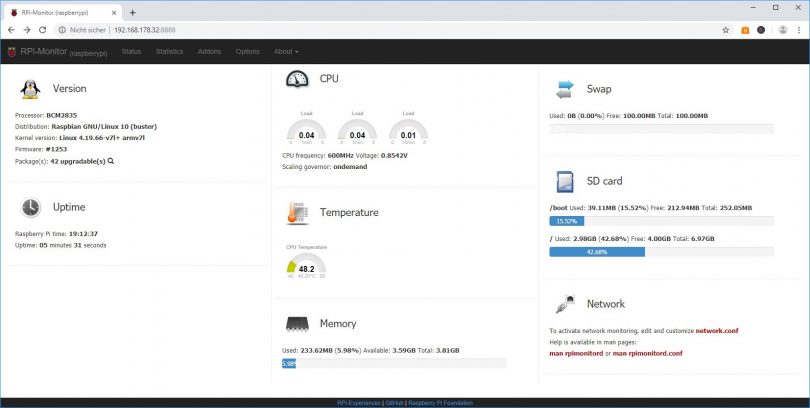Click the SD card icon
The image size is (810, 408).
coord(565,181)
